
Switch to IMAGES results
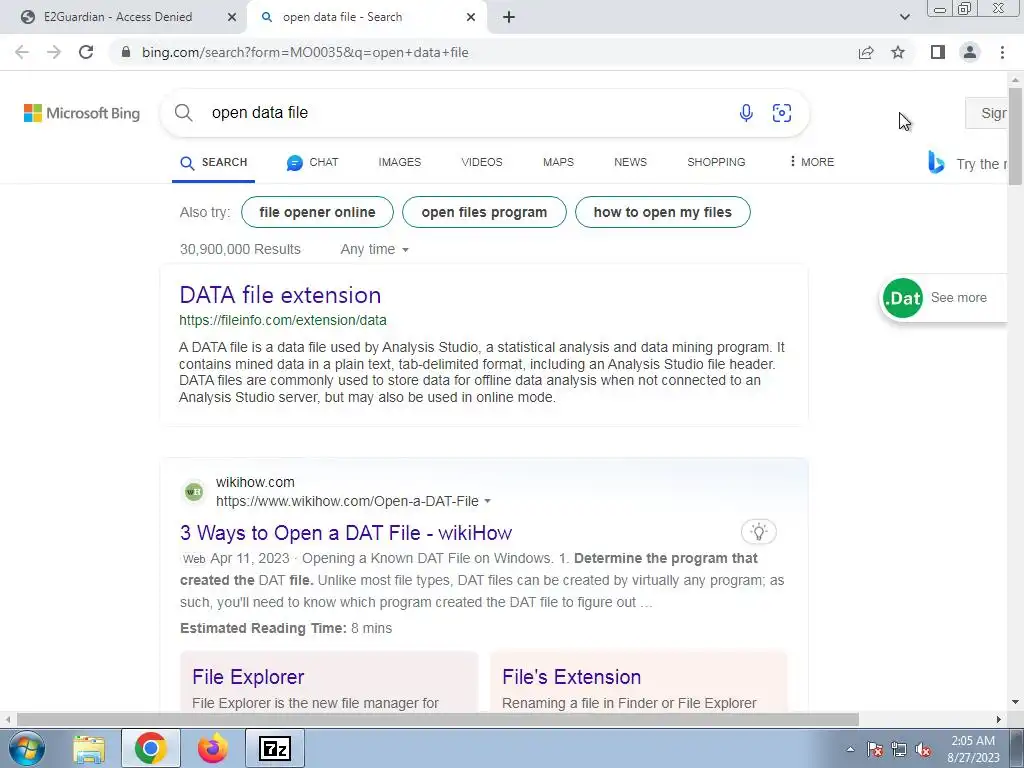click(400, 162)
